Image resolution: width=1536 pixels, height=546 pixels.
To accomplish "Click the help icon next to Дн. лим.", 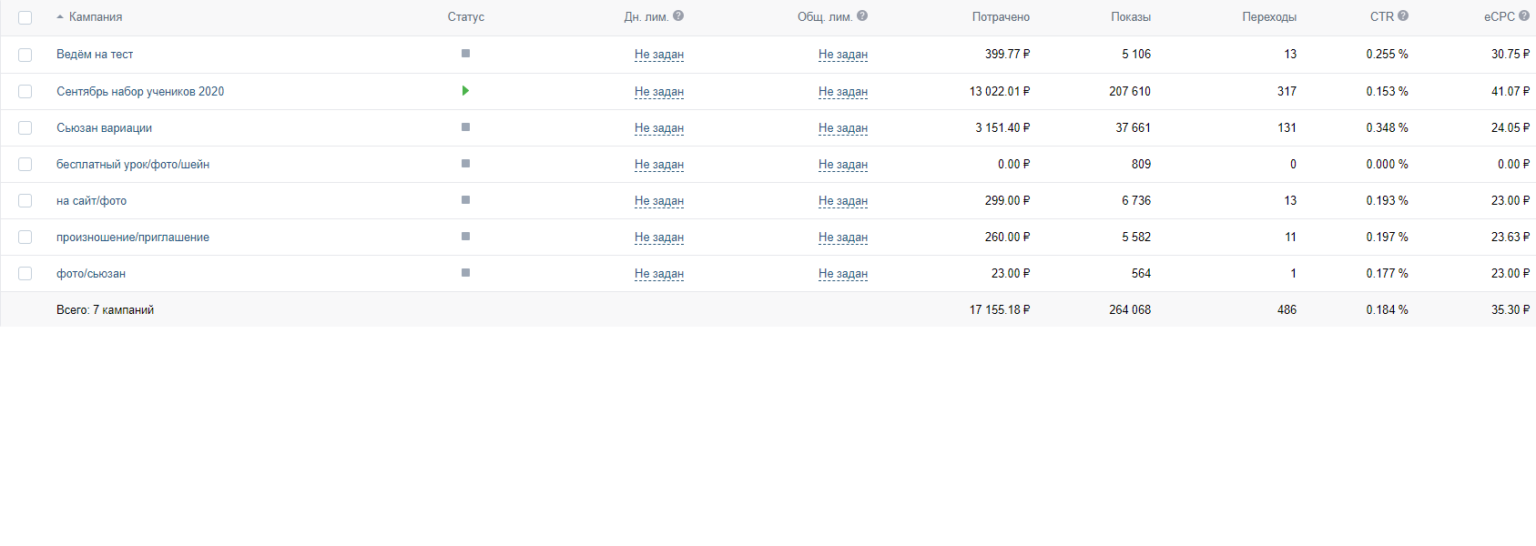I will pos(679,16).
